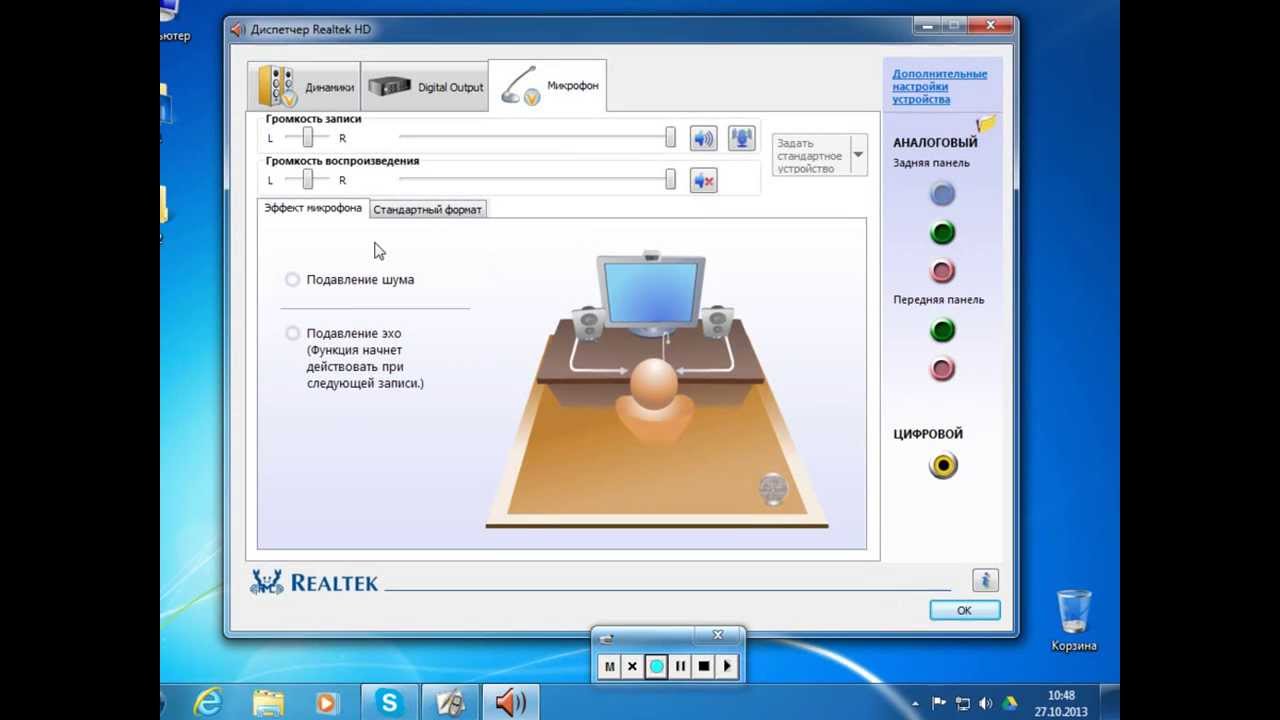Click the recorder toolbar title icon
The image size is (1280, 720).
point(606,639)
